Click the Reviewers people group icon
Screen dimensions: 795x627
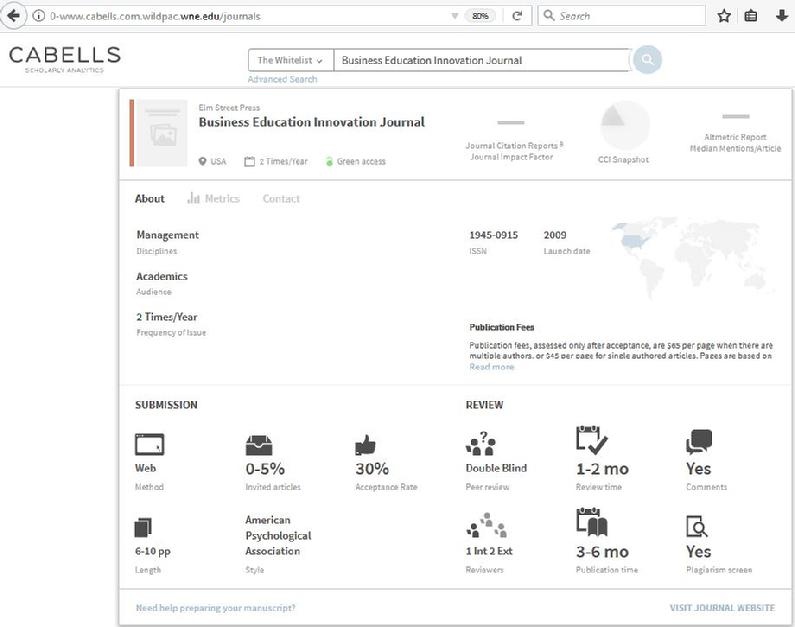[486, 525]
